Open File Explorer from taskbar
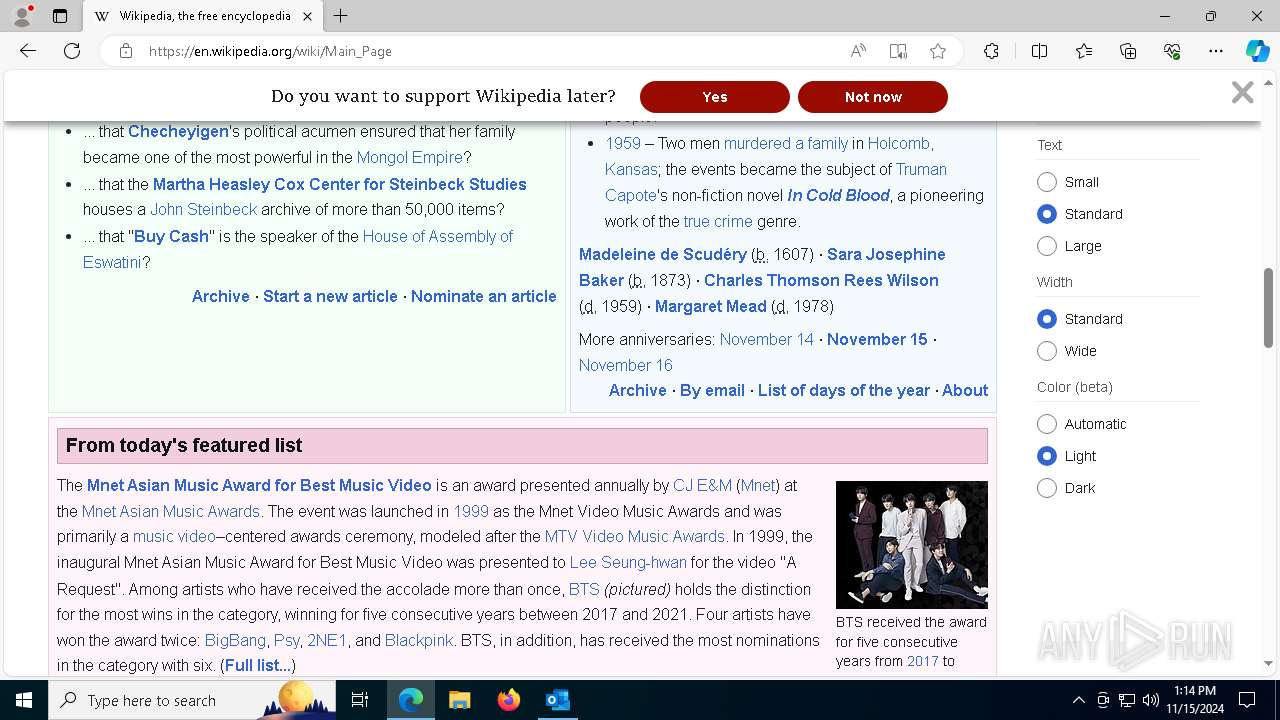Image resolution: width=1280 pixels, height=720 pixels. coord(460,700)
